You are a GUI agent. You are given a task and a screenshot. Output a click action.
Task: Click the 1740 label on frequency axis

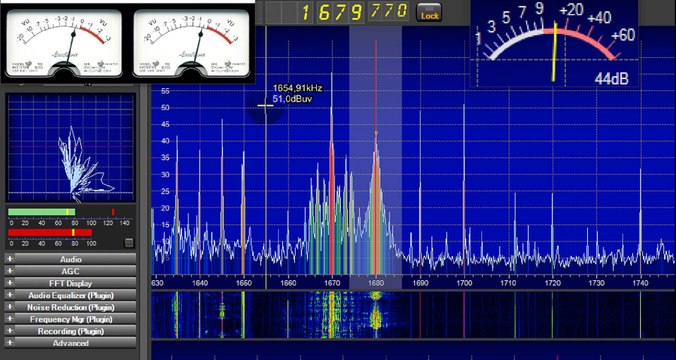pyautogui.click(x=641, y=283)
